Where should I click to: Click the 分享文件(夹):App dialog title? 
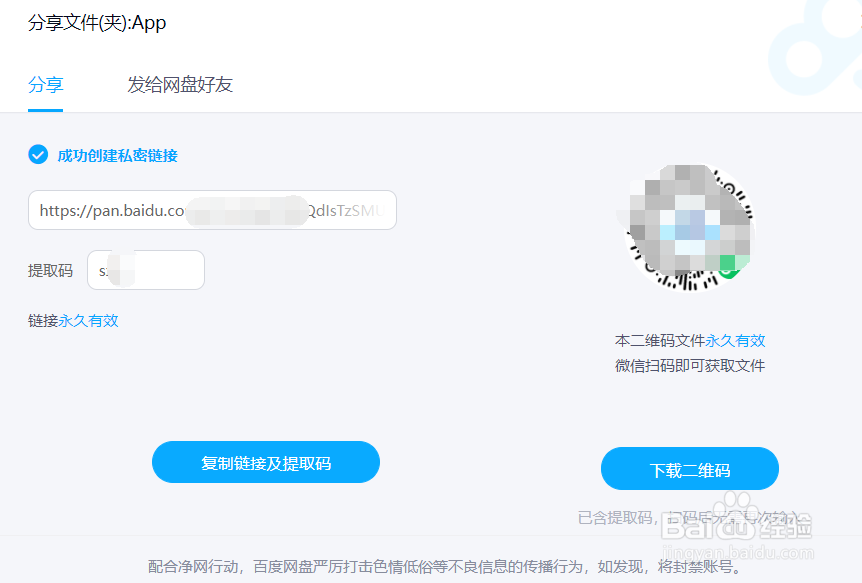pos(97,23)
